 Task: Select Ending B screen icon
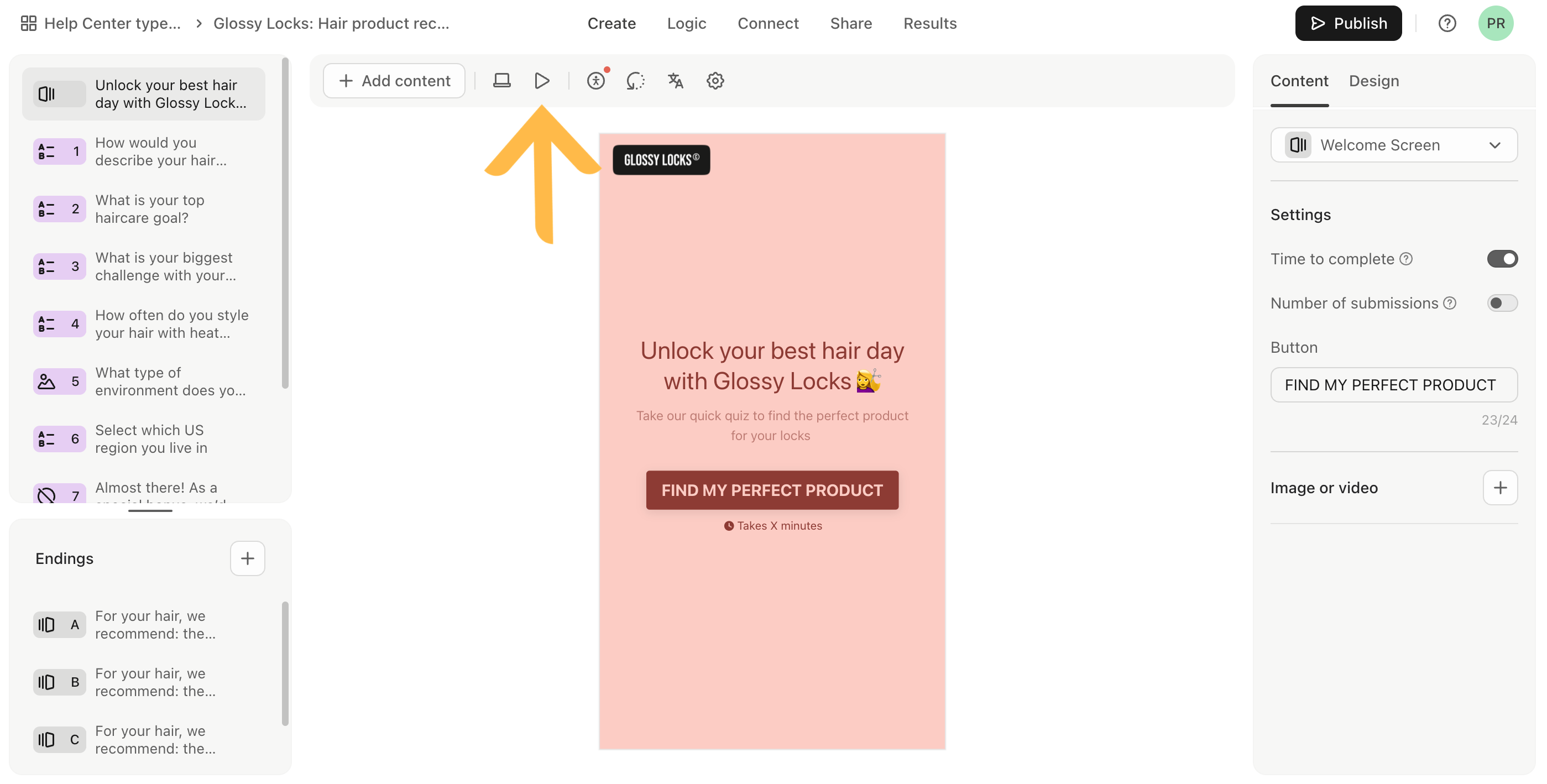(60, 682)
